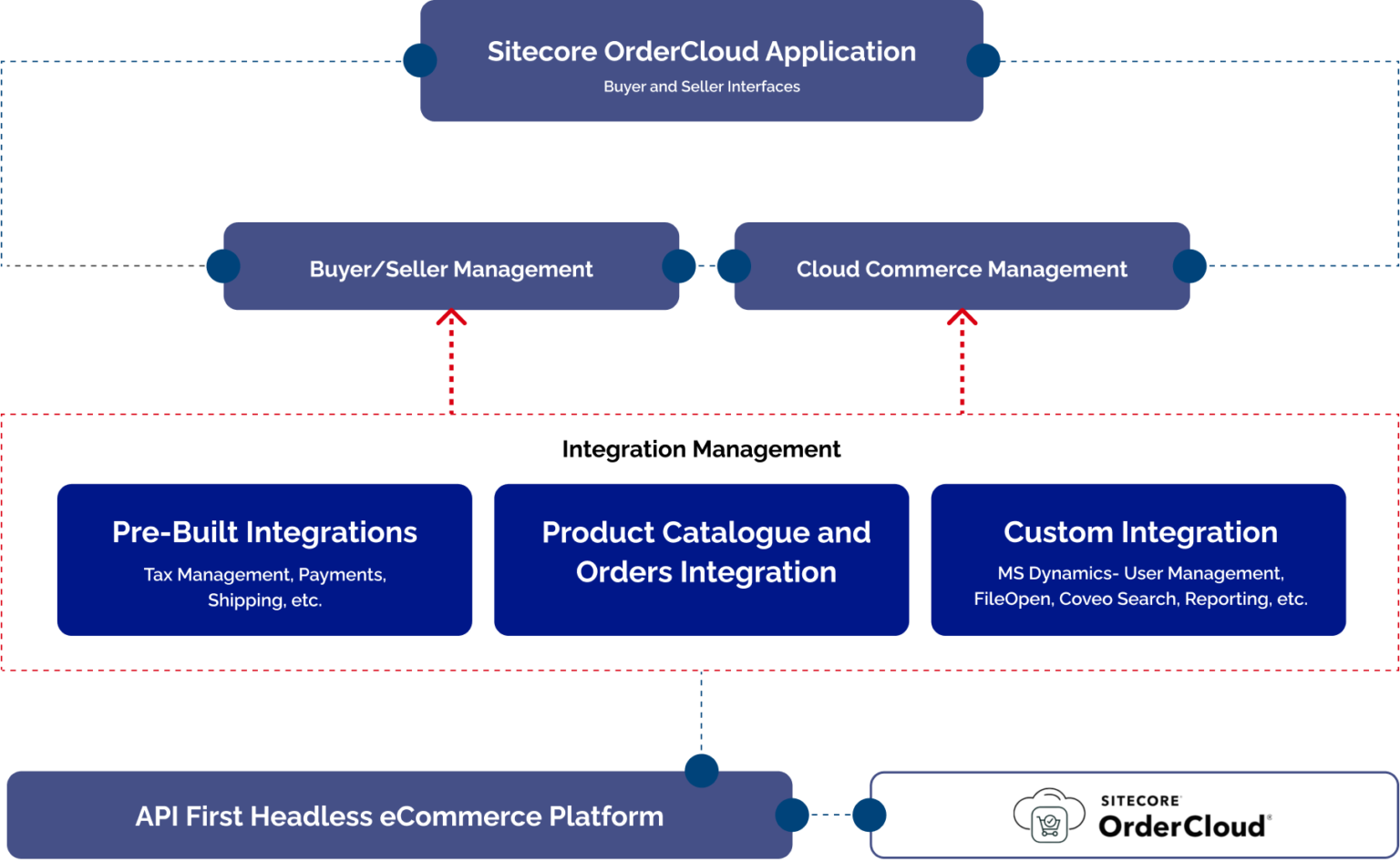Click the Buyer and Seller Interfaces subtitle text
The width and height of the screenshot is (1400, 862).
[701, 87]
